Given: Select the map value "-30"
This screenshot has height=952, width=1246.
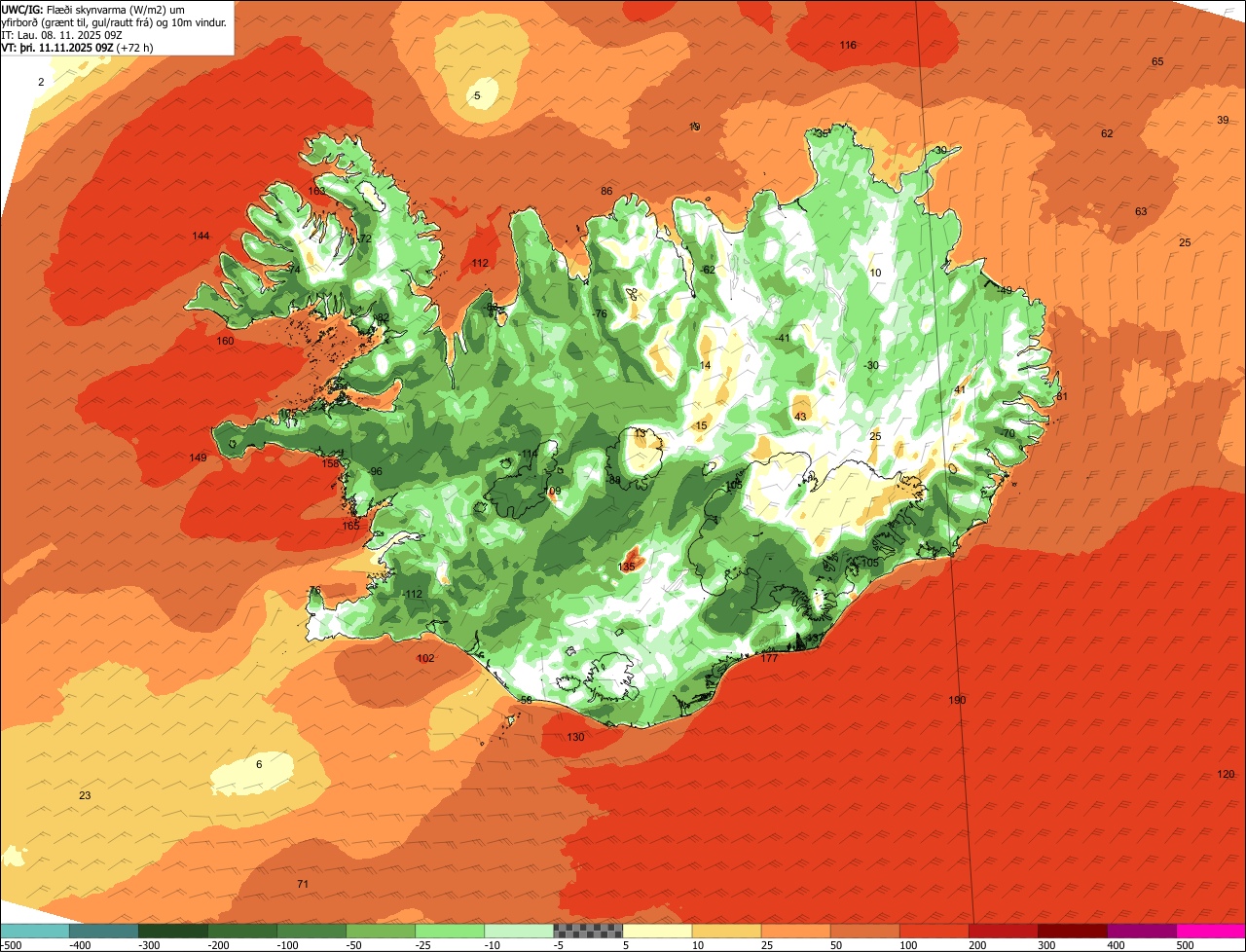Looking at the screenshot, I should coord(871,365).
